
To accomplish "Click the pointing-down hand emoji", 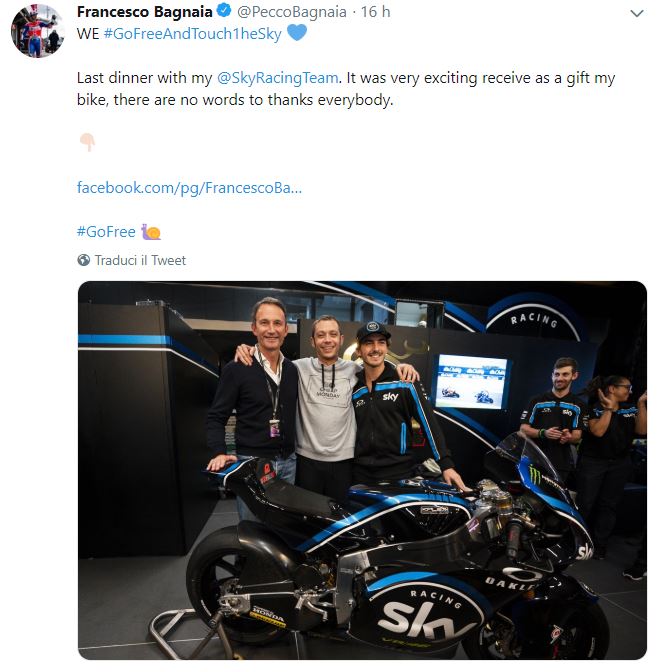I will 87,142.
